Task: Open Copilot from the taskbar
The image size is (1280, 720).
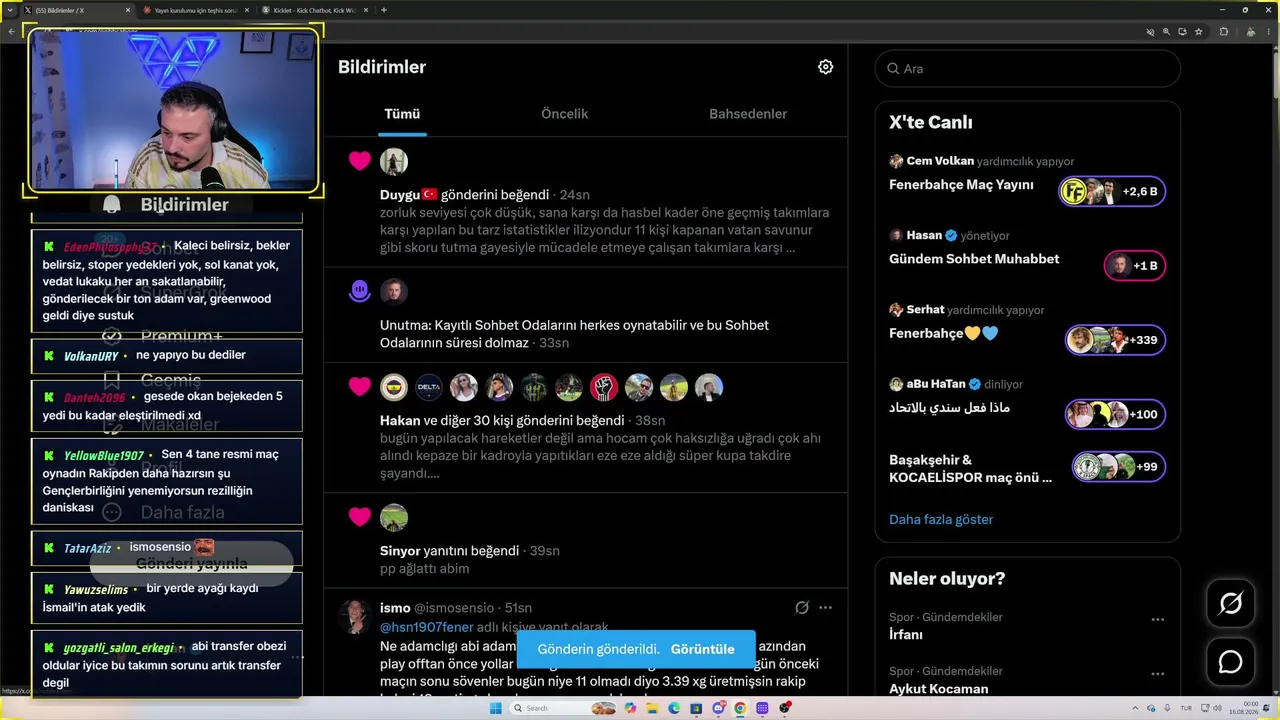Action: click(x=630, y=708)
